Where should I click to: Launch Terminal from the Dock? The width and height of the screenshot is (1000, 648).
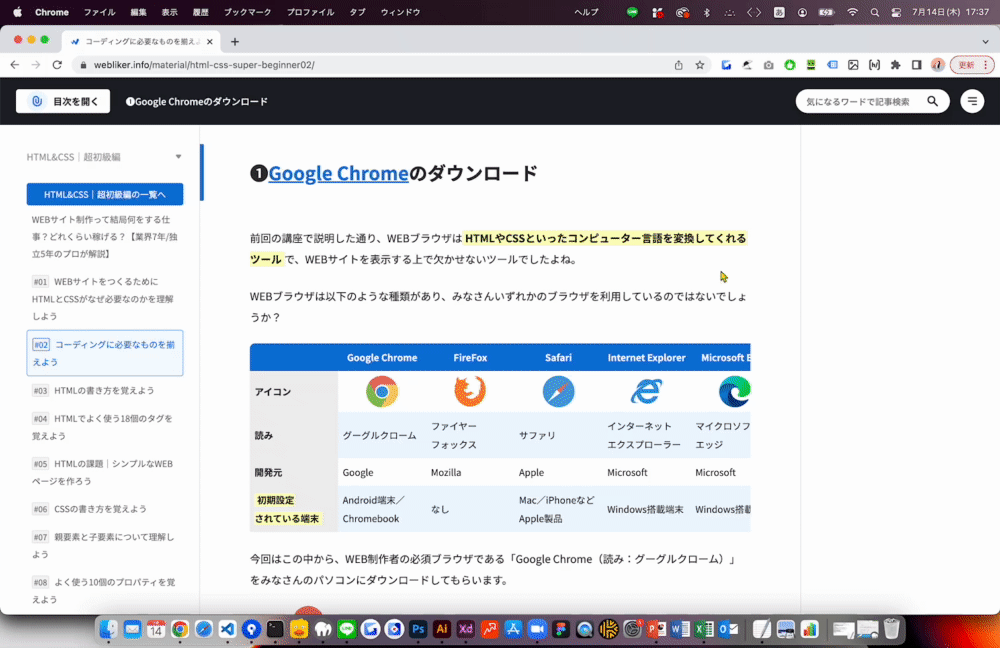(275, 630)
